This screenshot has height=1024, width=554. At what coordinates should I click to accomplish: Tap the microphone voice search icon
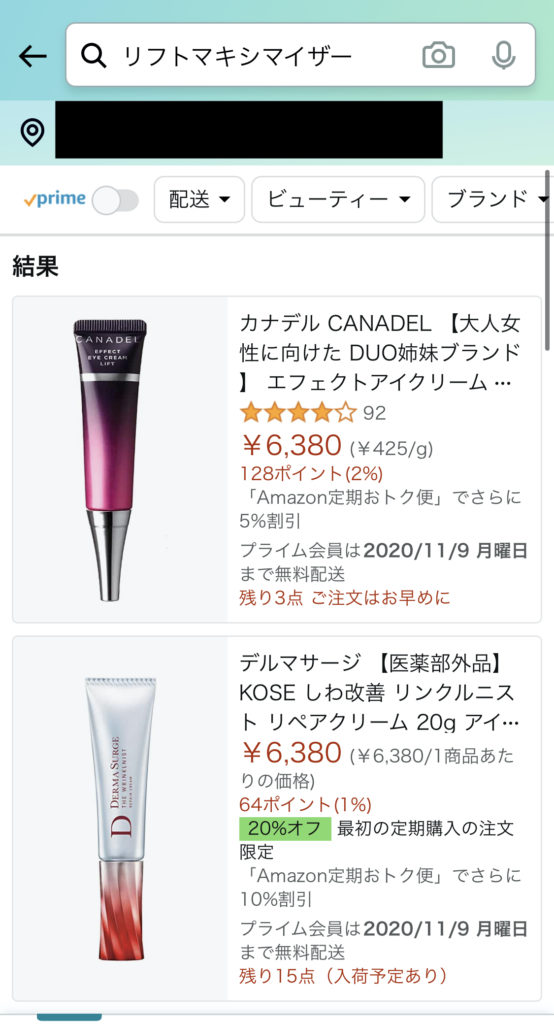coord(503,55)
